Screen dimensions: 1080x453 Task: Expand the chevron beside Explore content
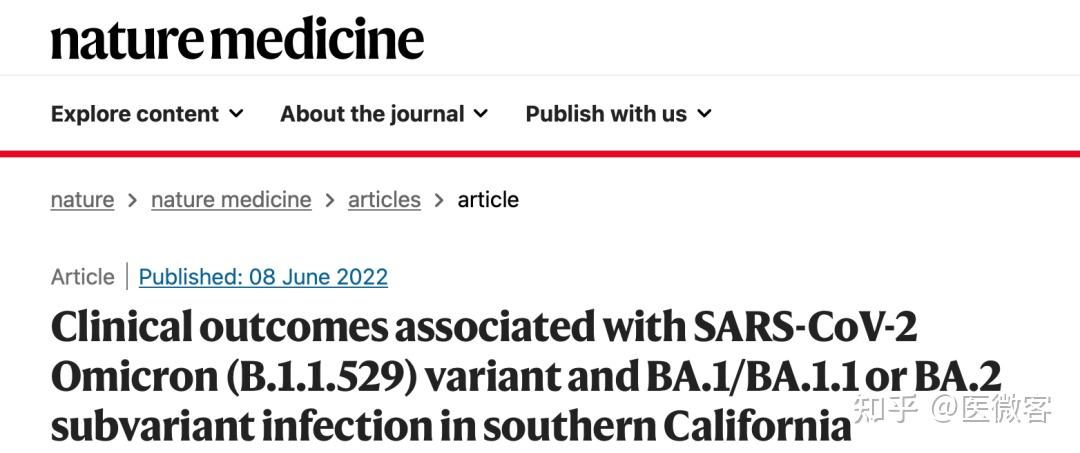(x=236, y=114)
